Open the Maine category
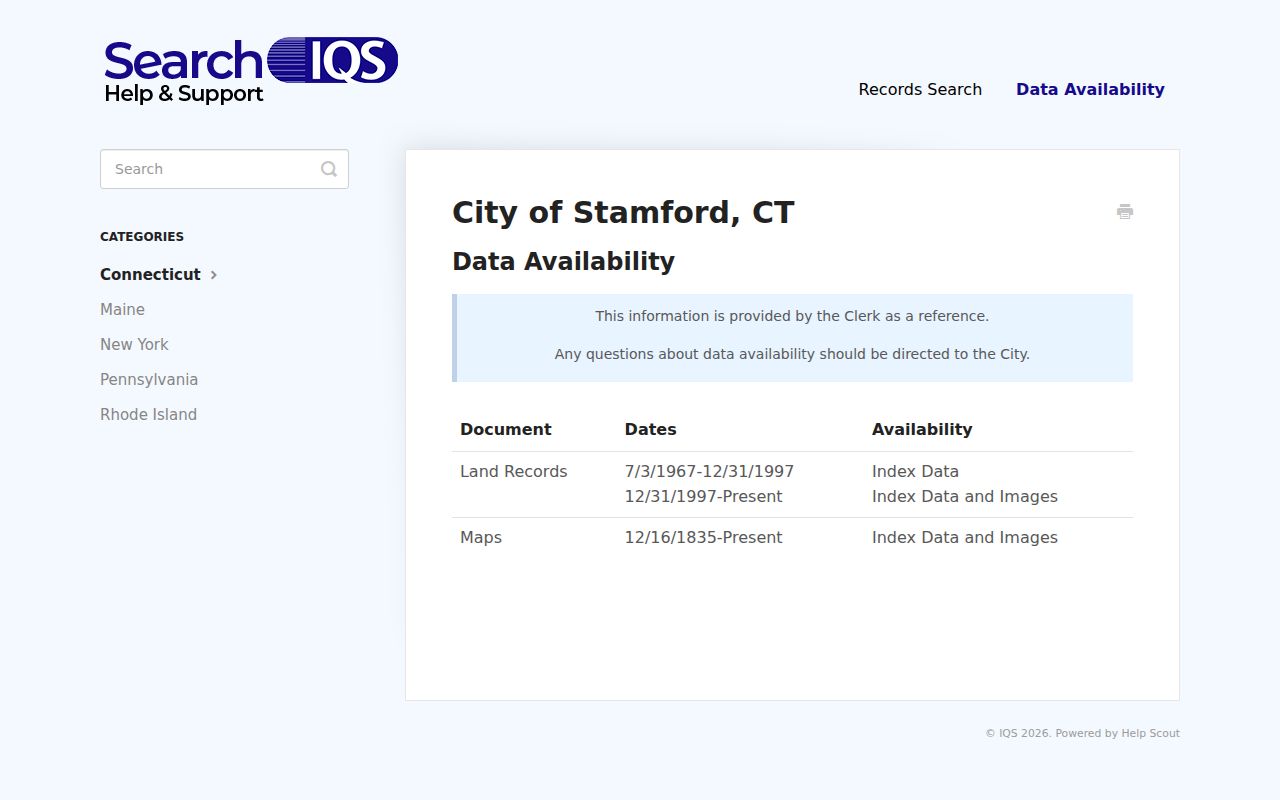 point(122,309)
